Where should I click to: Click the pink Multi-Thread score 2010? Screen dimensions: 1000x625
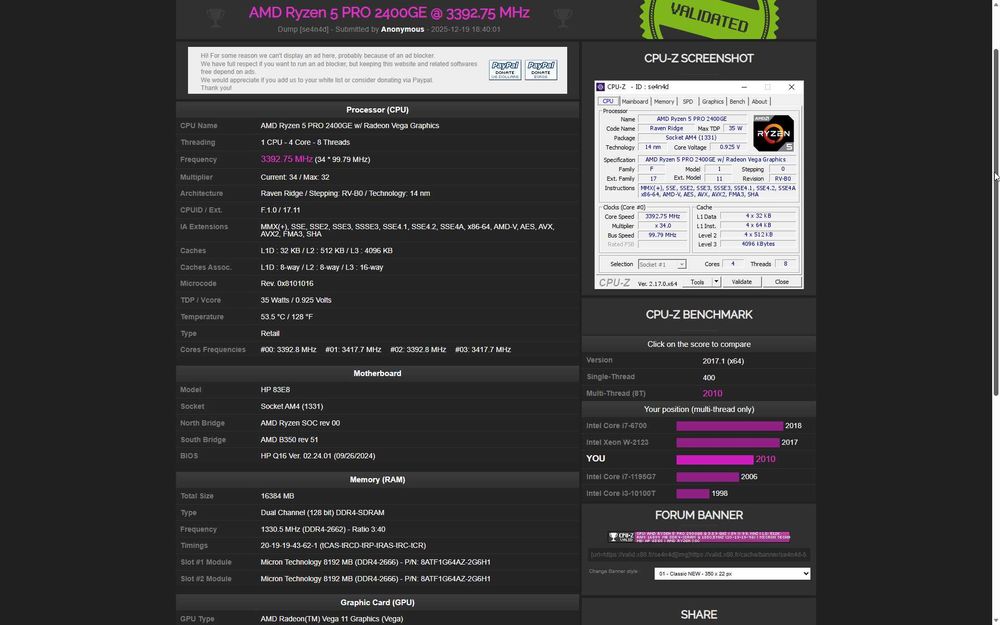[712, 393]
